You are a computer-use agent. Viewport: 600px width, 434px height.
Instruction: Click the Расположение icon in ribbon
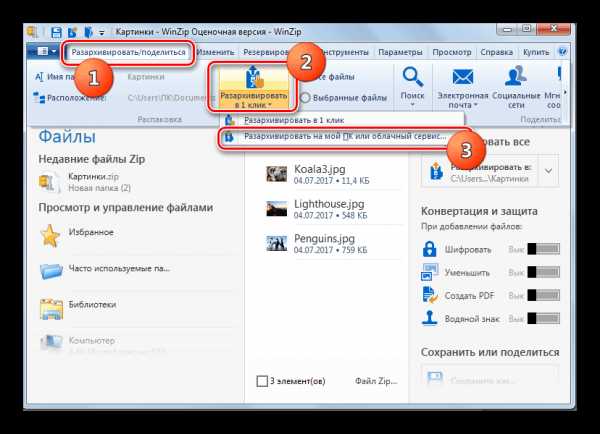point(39,98)
